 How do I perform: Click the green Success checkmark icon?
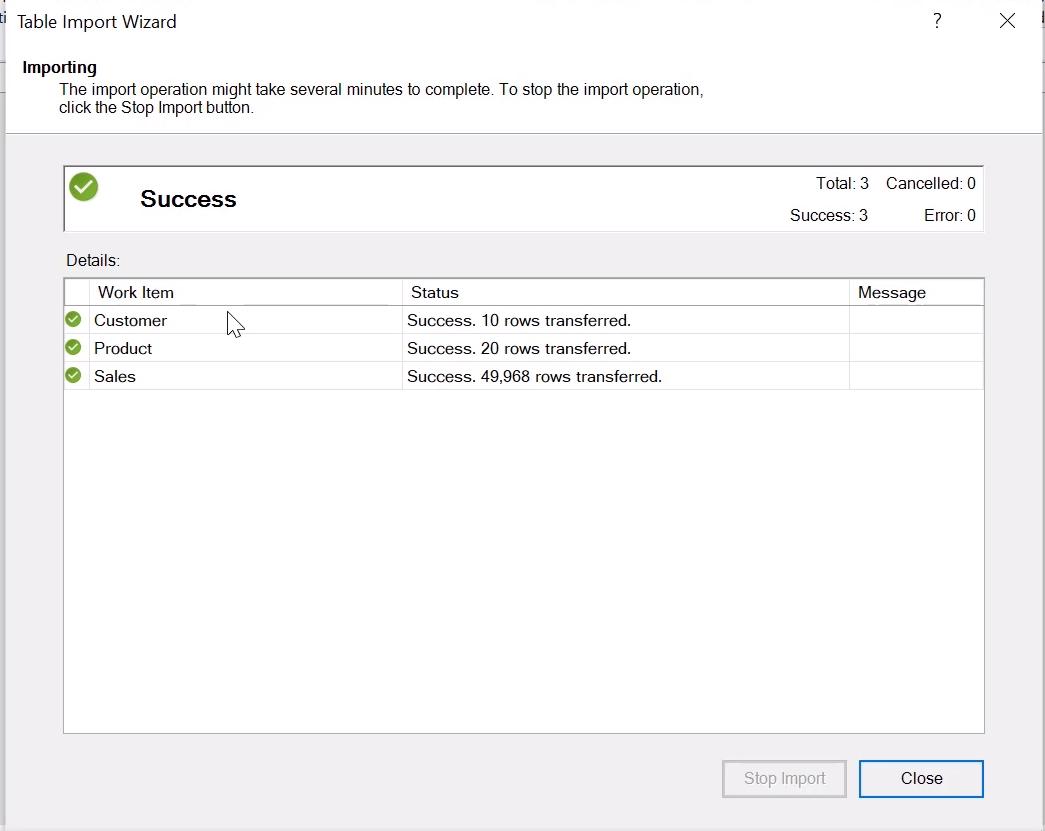83,186
